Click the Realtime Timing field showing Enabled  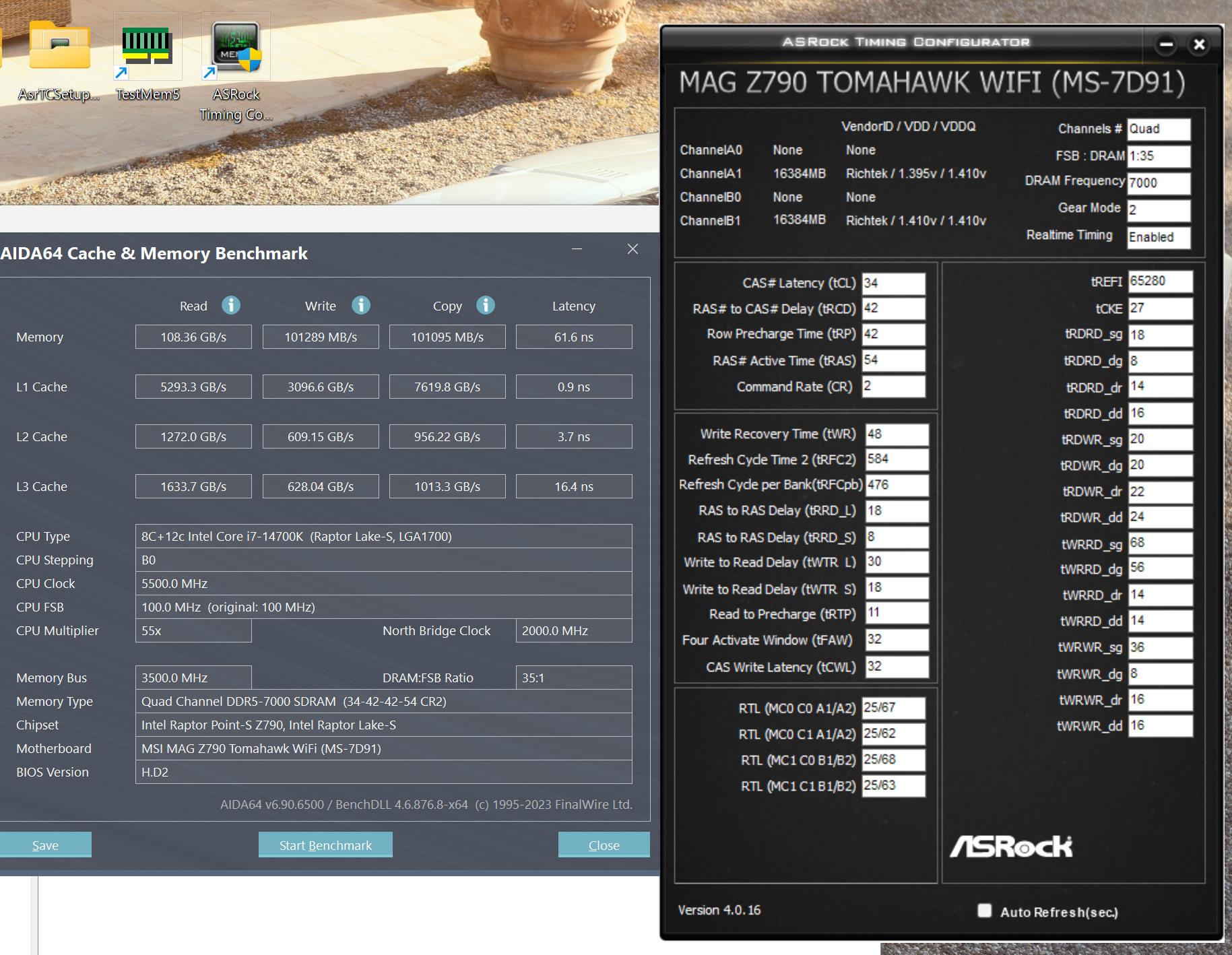coord(1159,237)
